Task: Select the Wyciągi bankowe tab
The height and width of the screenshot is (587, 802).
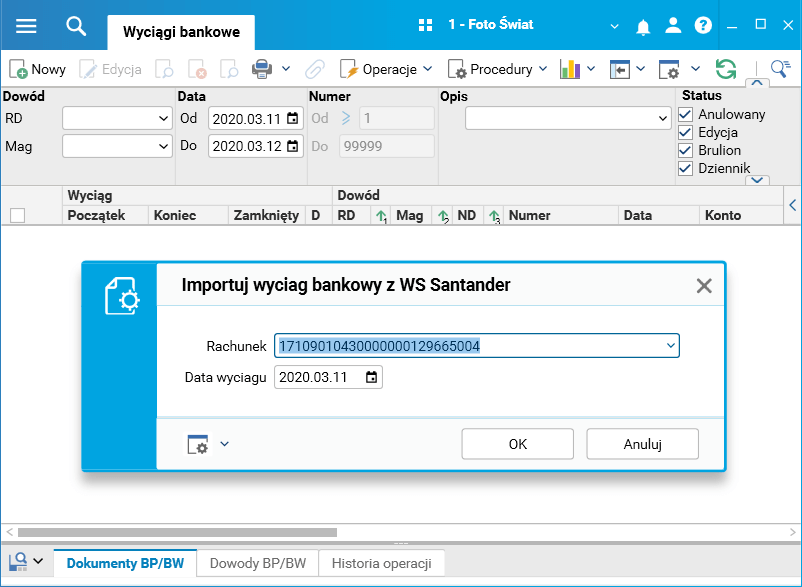Action: (181, 32)
